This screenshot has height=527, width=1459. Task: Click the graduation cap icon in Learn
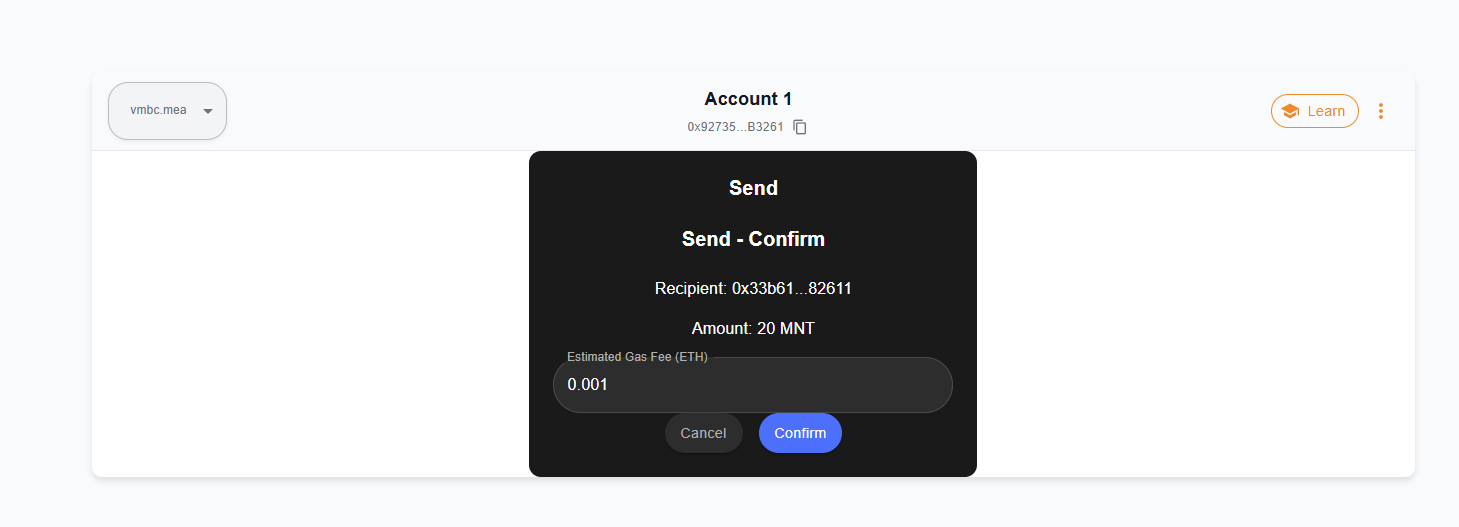pos(1290,111)
